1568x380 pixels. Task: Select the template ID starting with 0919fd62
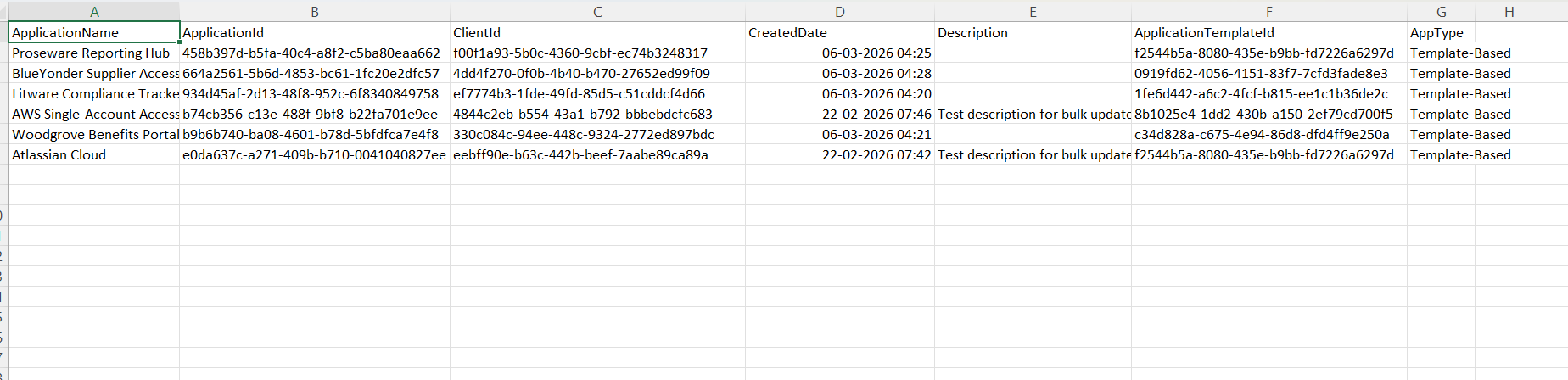pos(1268,73)
